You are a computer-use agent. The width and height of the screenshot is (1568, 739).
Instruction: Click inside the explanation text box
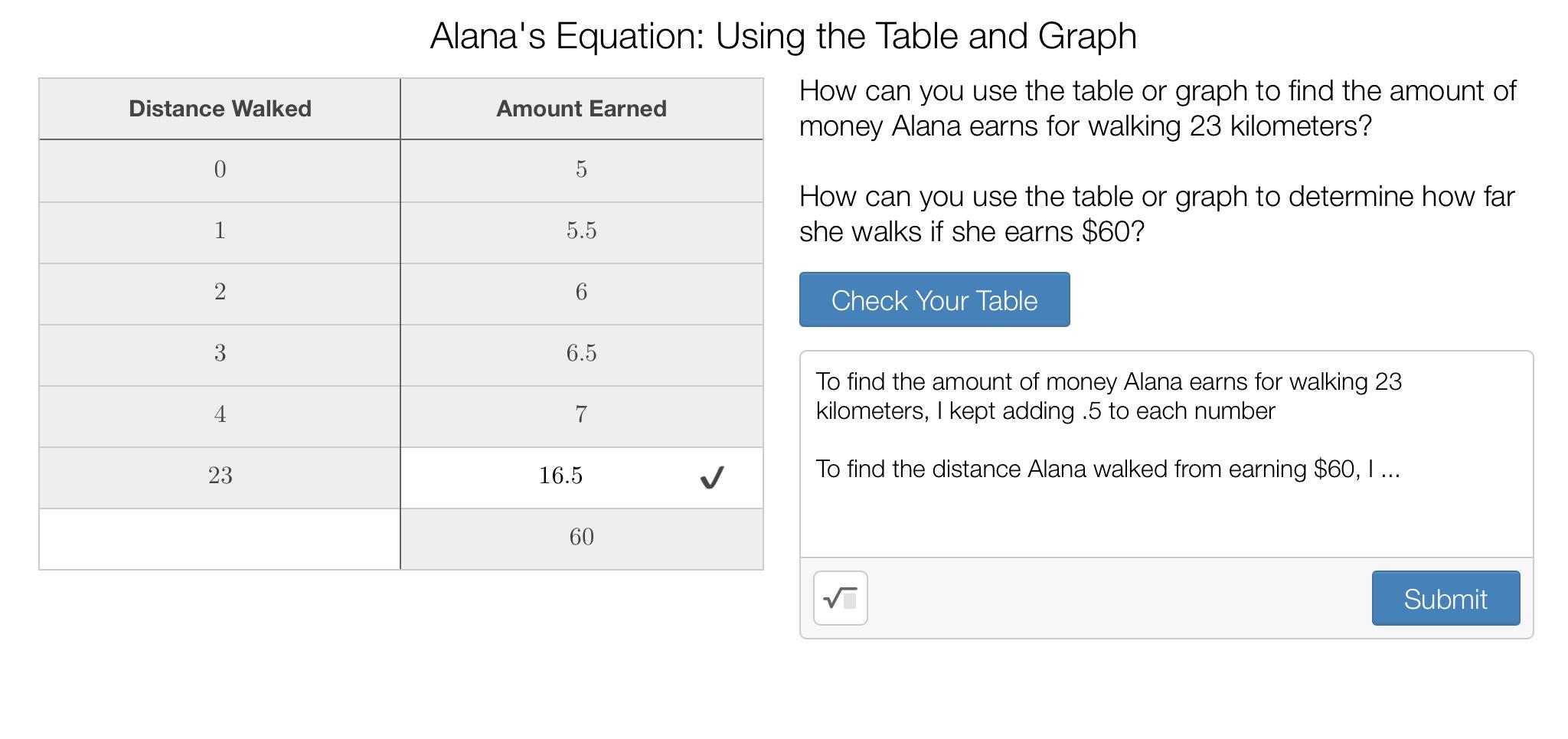pyautogui.click(x=1165, y=505)
